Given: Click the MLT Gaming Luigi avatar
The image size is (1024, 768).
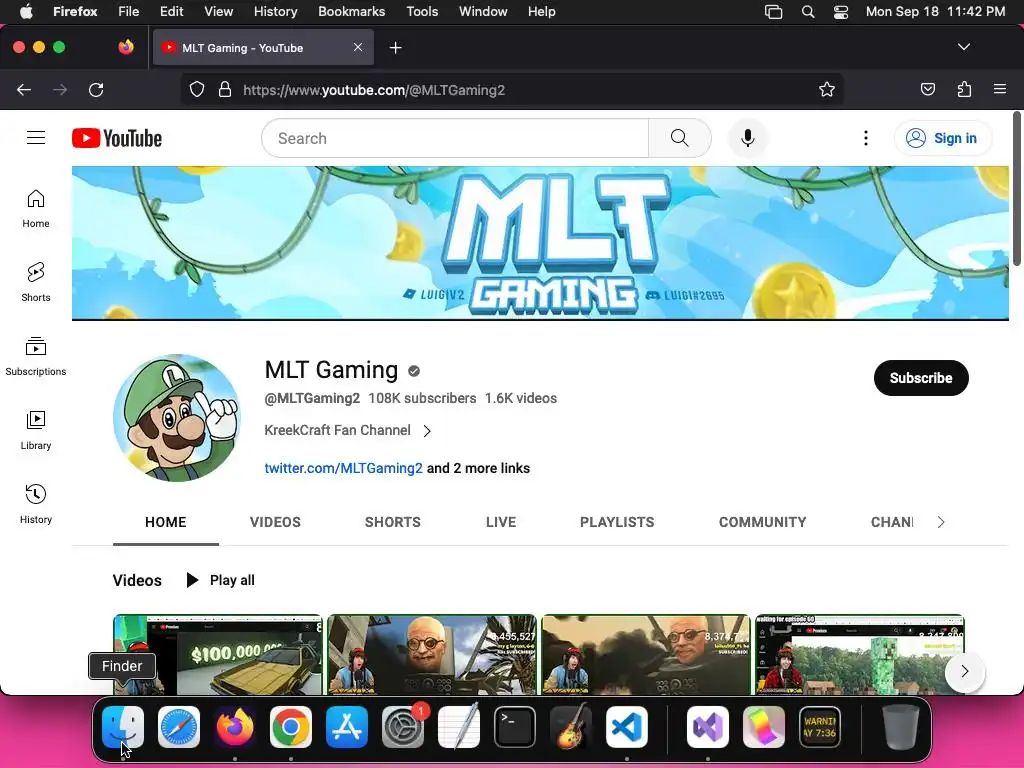Looking at the screenshot, I should pyautogui.click(x=177, y=418).
